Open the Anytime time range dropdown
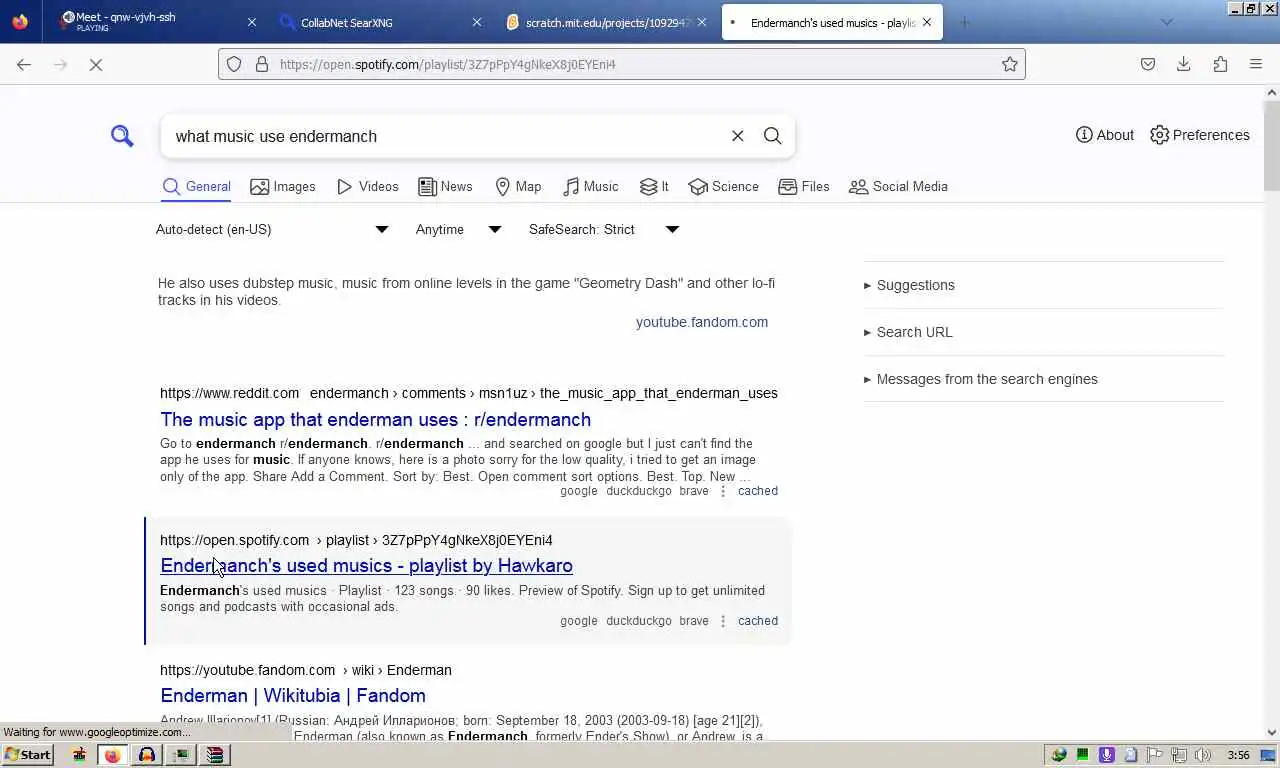The height and width of the screenshot is (768, 1280). point(458,229)
